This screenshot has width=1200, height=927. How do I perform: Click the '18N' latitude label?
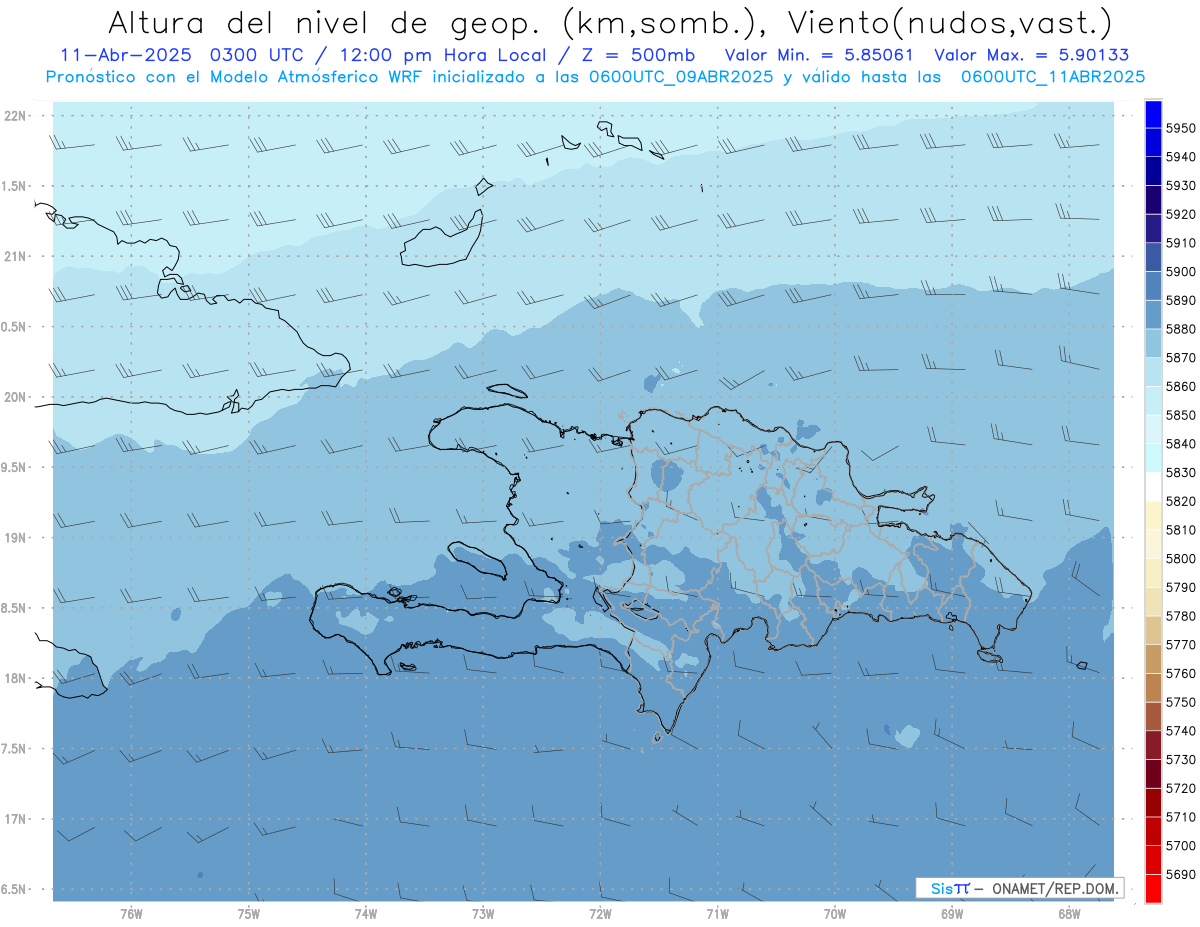pos(14,678)
